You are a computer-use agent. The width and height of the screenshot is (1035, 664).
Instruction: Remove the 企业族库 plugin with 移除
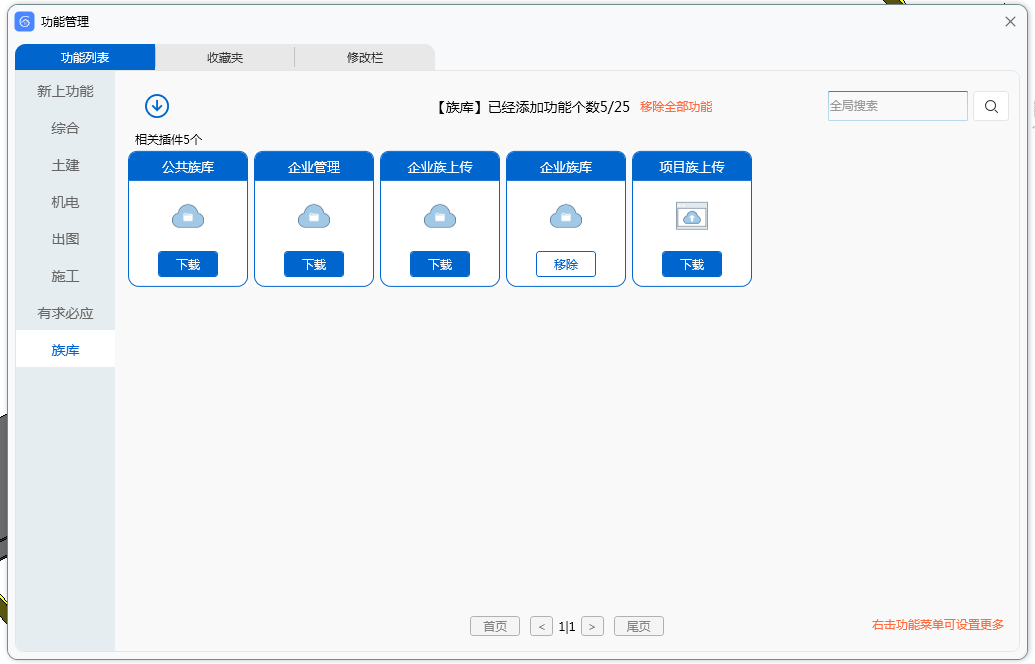click(566, 264)
